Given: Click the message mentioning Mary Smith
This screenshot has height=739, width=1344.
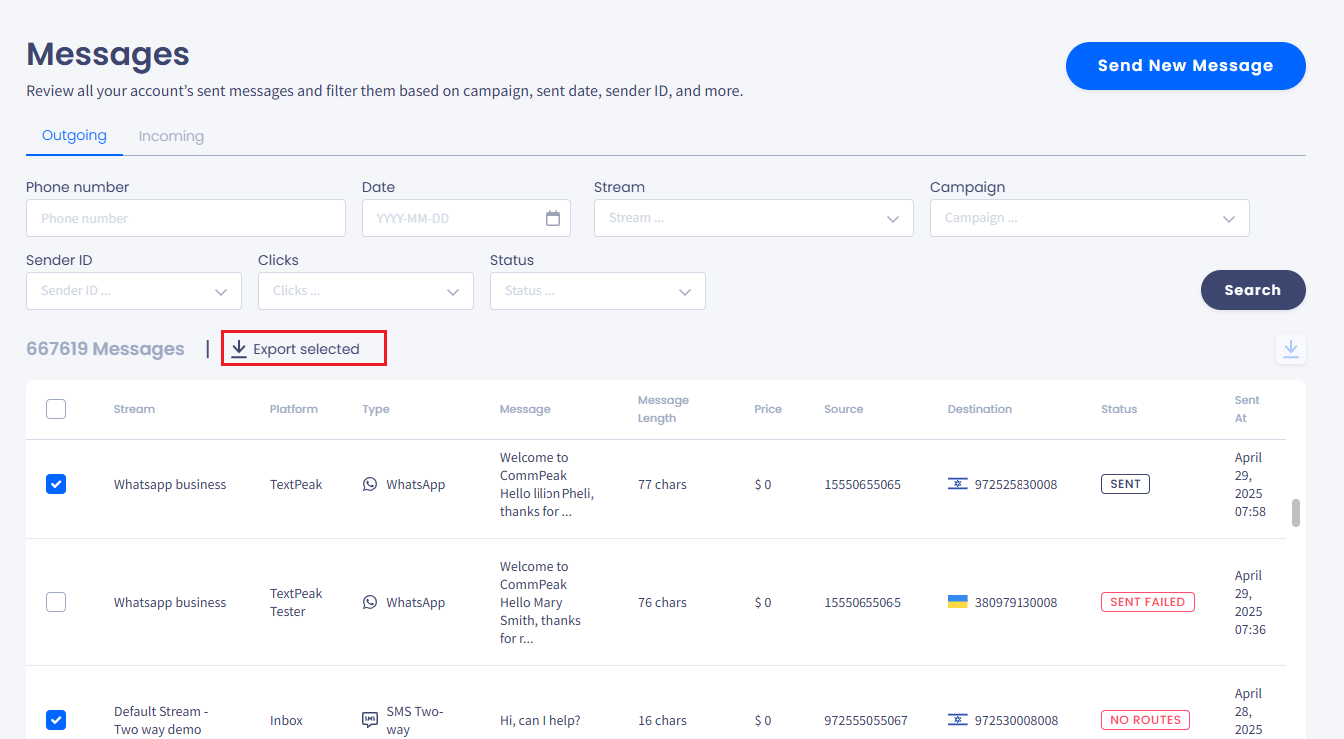Looking at the screenshot, I should coord(540,602).
